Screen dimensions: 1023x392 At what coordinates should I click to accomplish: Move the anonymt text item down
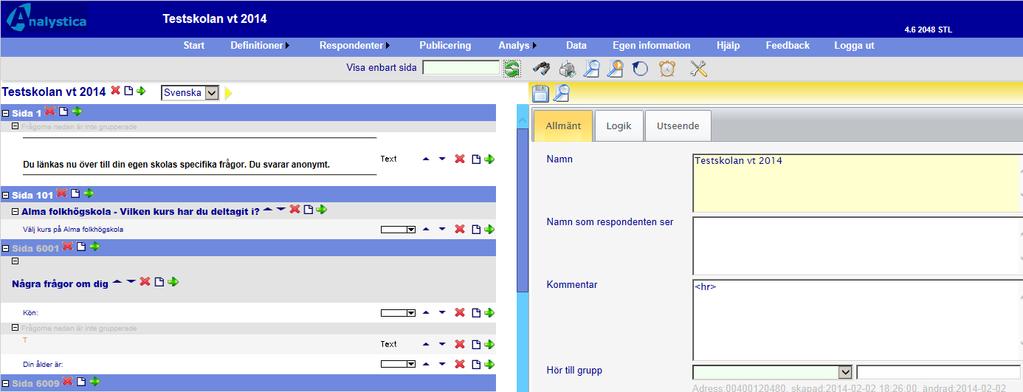[x=442, y=159]
